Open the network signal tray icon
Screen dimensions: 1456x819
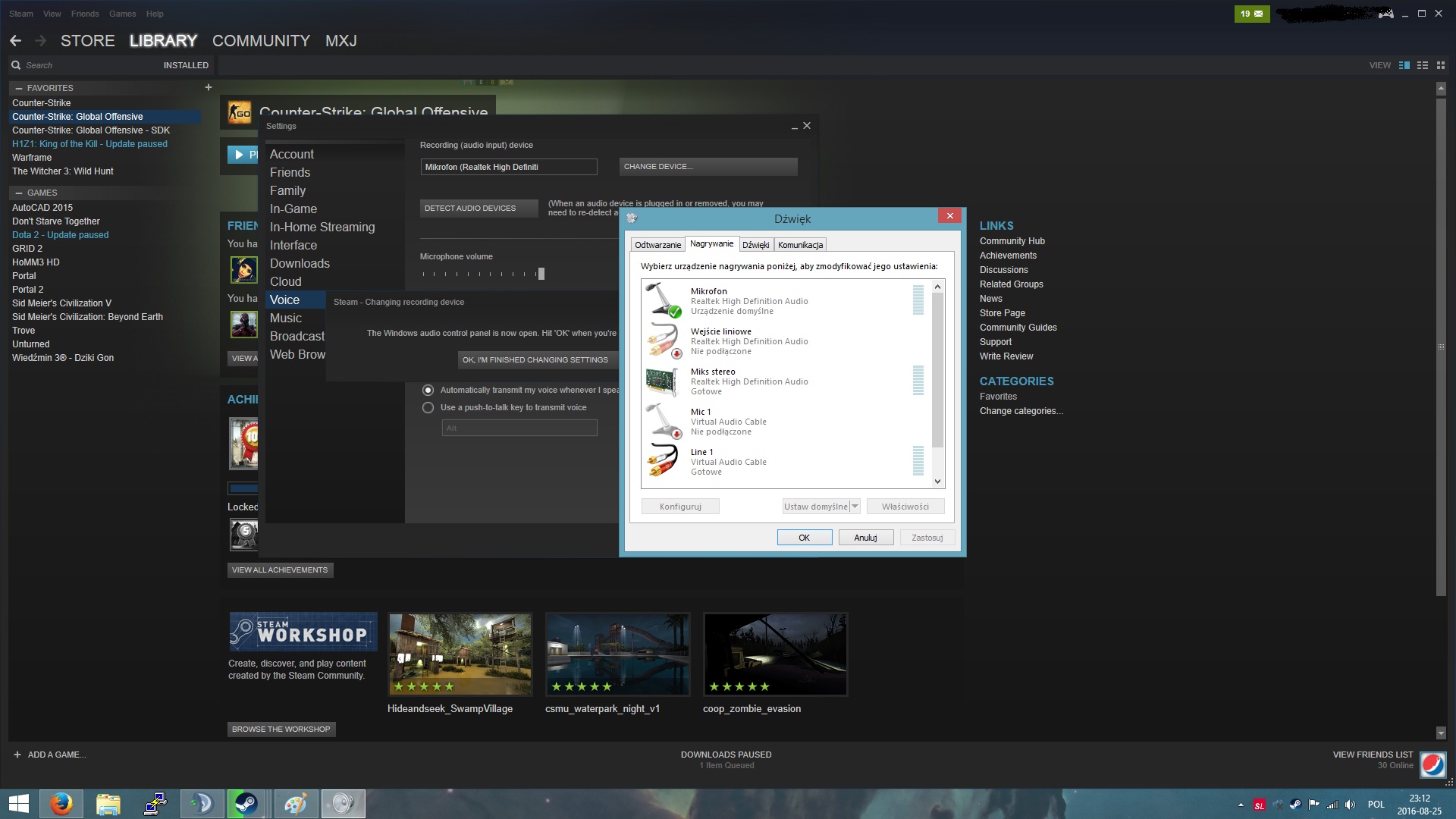point(1332,805)
